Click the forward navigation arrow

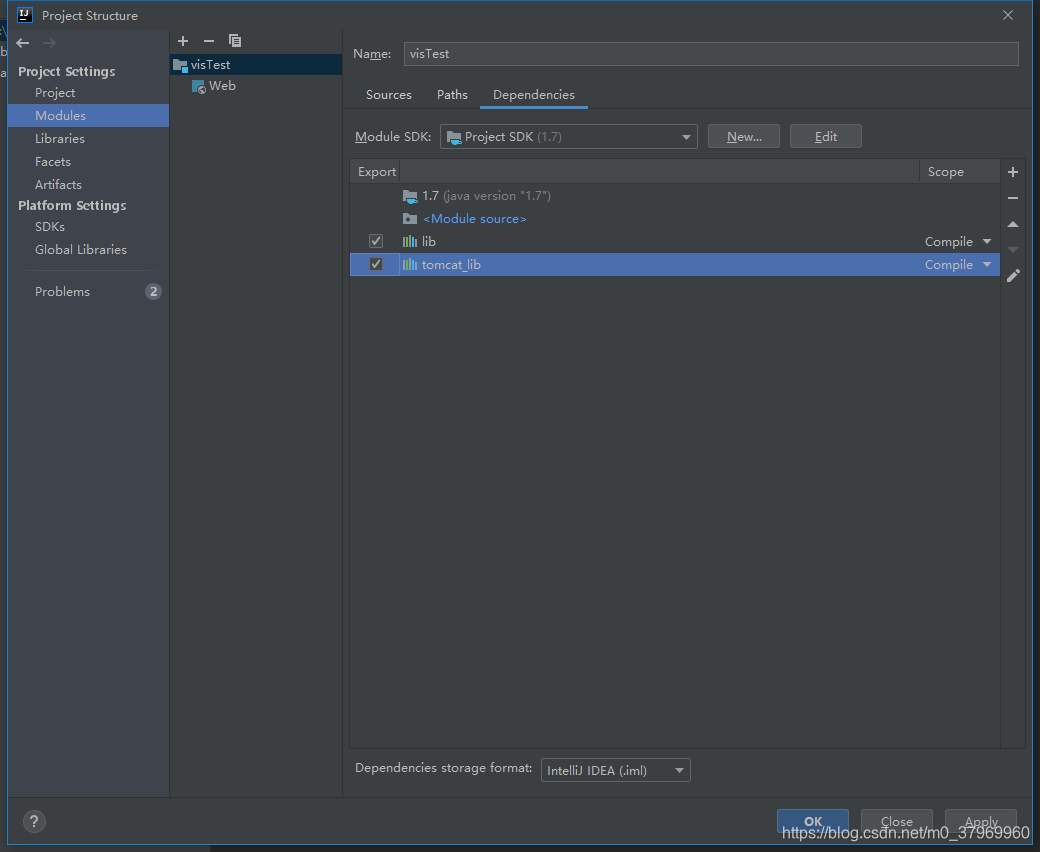pyautogui.click(x=49, y=43)
